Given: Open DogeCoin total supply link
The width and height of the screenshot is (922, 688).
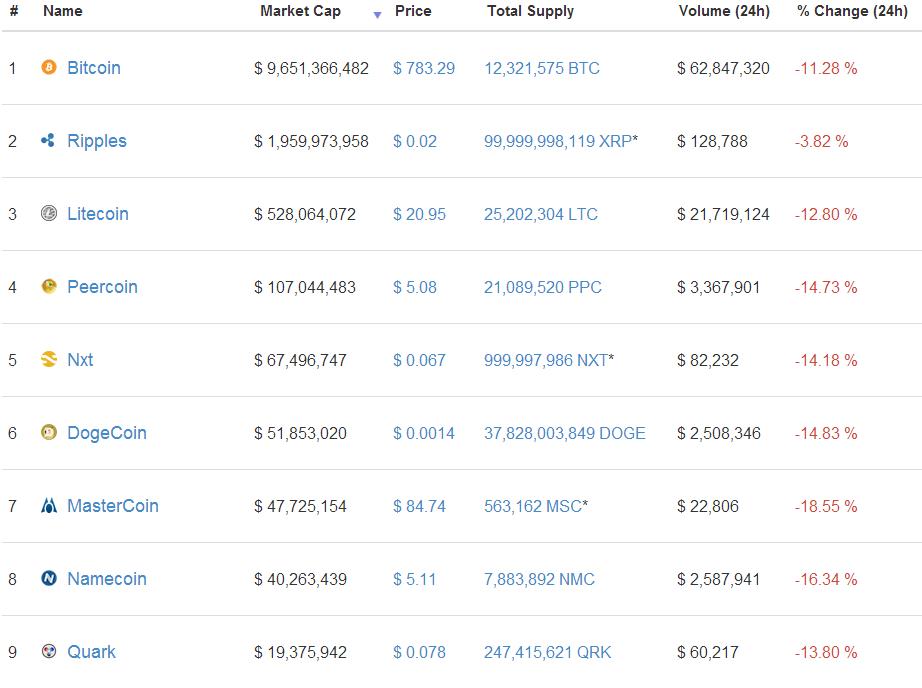Looking at the screenshot, I should (x=564, y=433).
